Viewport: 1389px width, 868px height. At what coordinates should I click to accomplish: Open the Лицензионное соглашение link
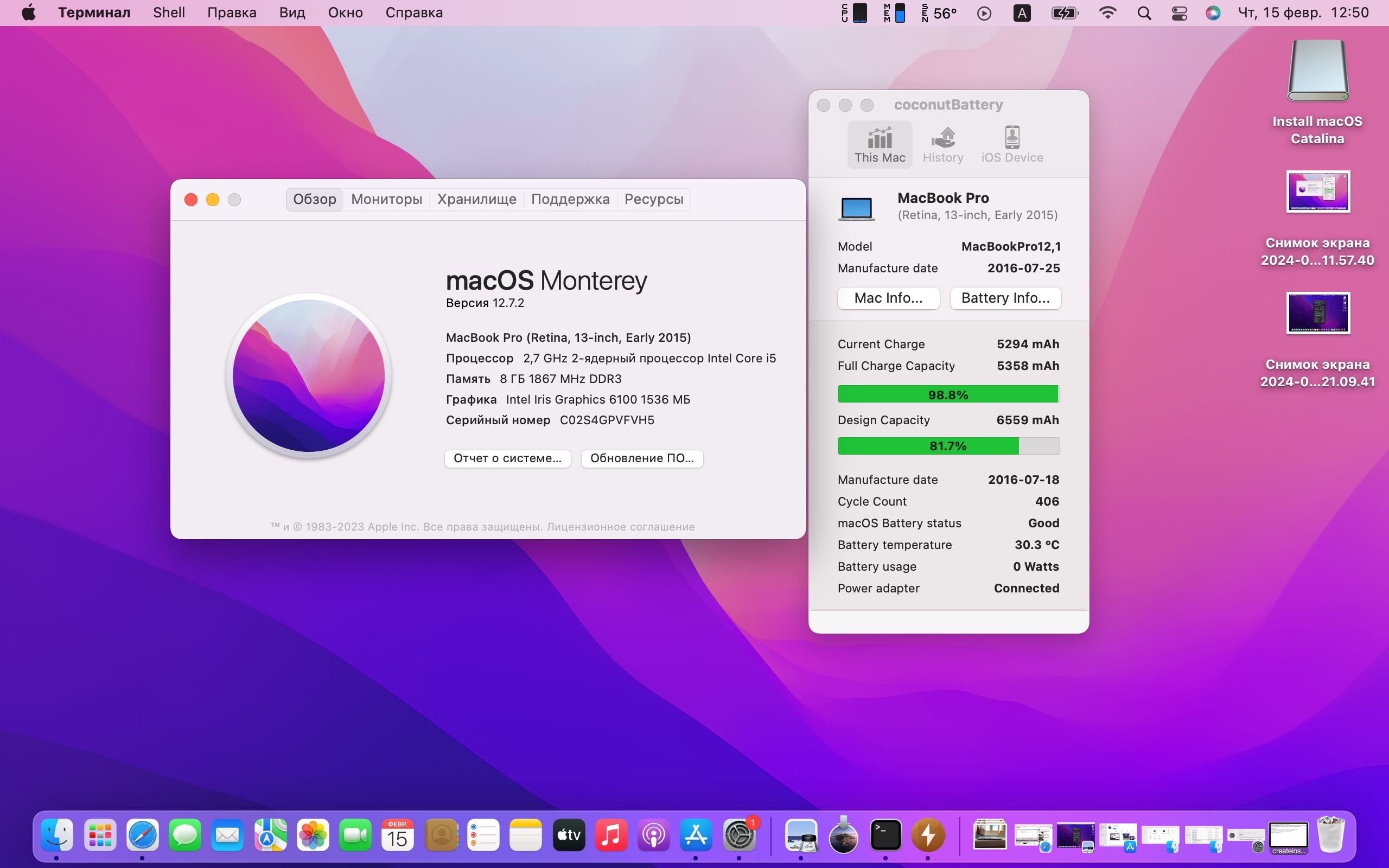point(621,526)
